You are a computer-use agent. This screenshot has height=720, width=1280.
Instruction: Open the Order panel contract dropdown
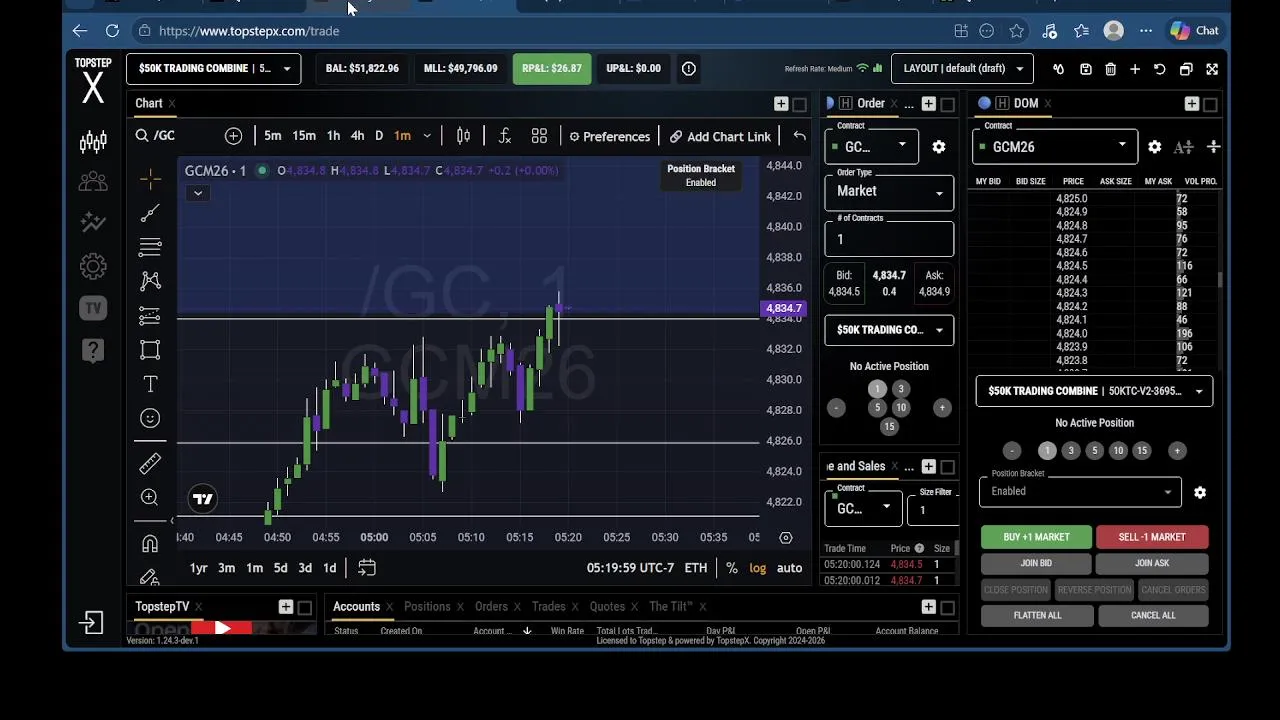(871, 147)
